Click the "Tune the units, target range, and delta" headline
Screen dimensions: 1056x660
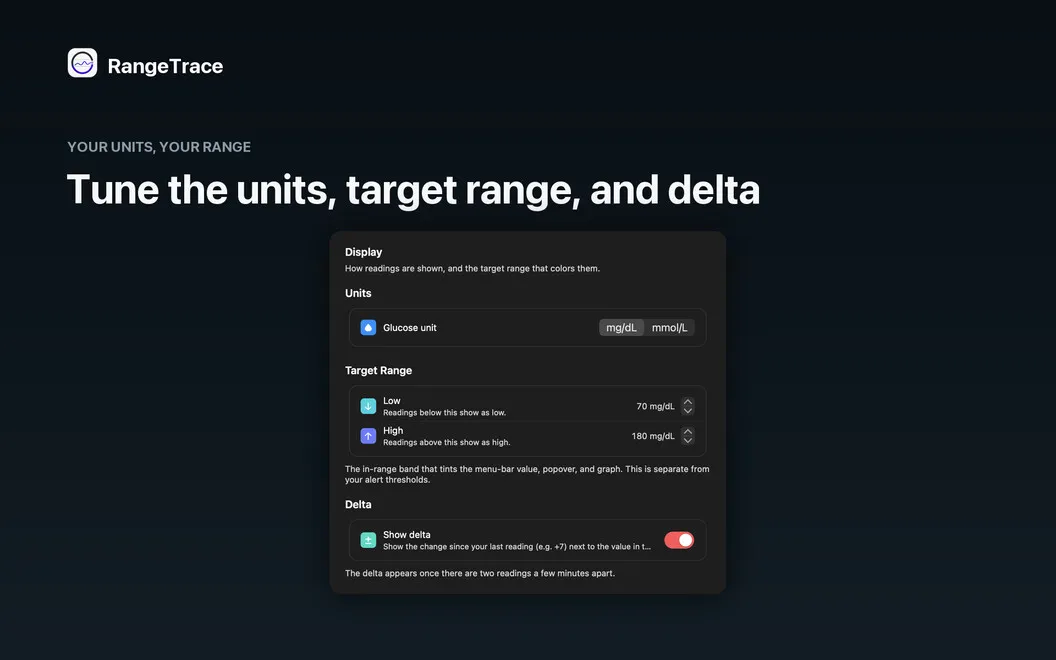pyautogui.click(x=414, y=190)
